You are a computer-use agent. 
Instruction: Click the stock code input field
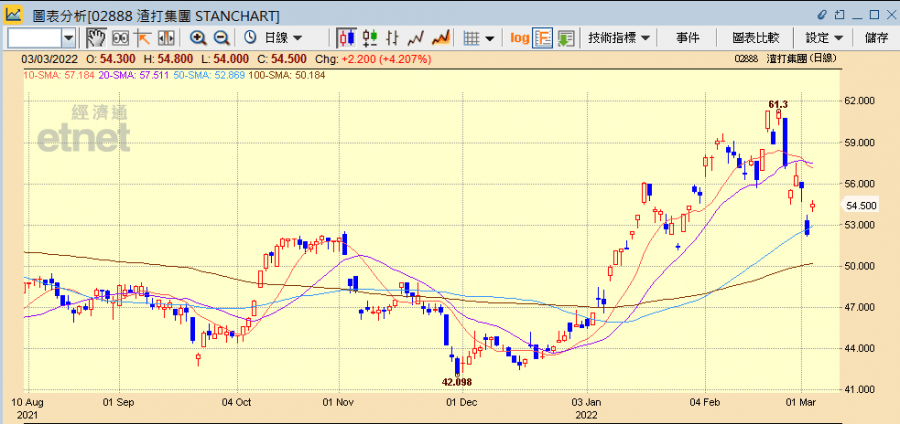pos(34,38)
